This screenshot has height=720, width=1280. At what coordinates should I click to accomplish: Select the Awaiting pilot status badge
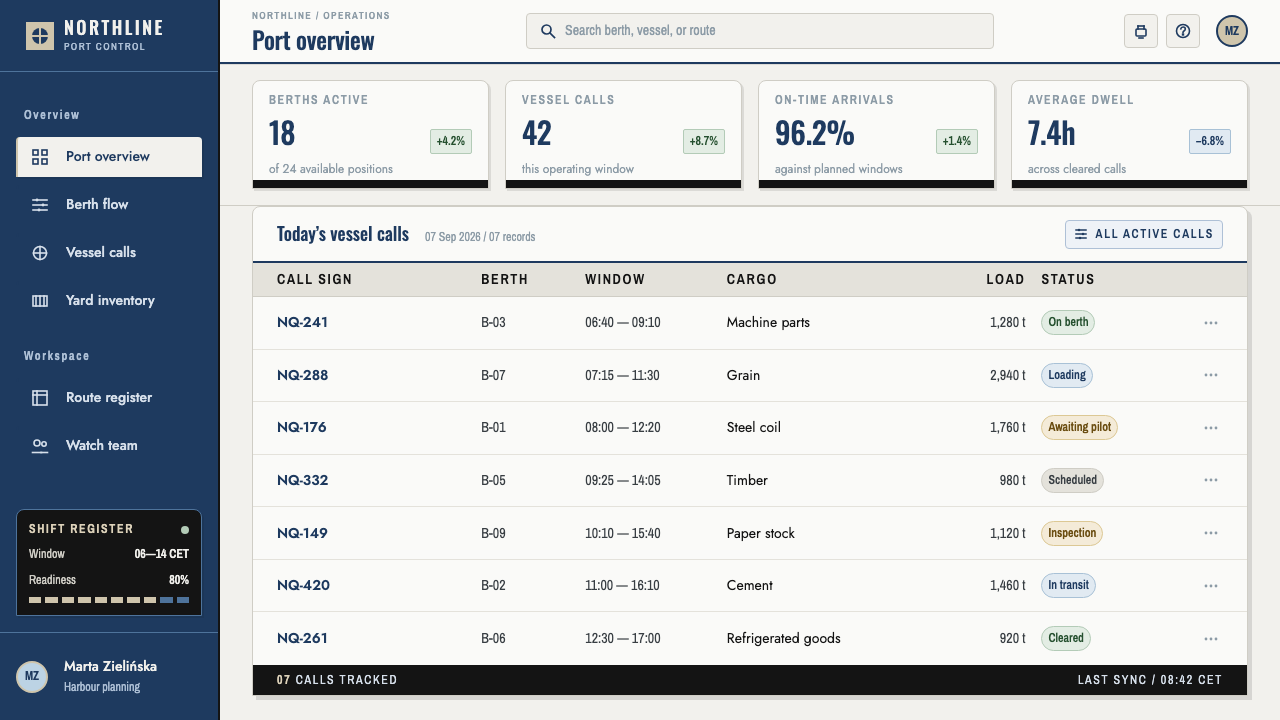coord(1079,428)
